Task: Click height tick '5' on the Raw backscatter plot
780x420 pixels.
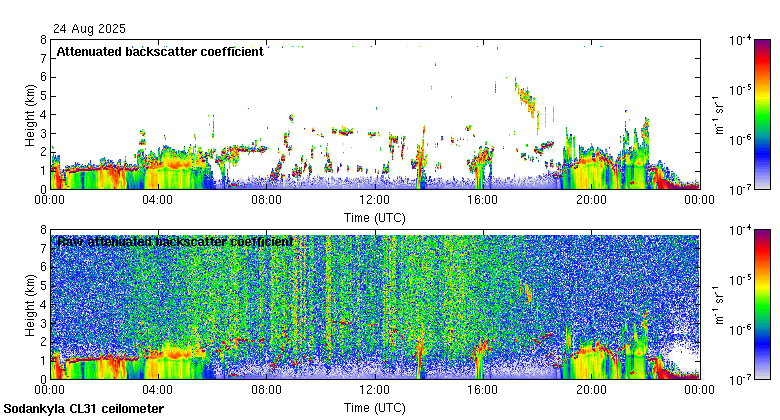Action: pyautogui.click(x=44, y=286)
